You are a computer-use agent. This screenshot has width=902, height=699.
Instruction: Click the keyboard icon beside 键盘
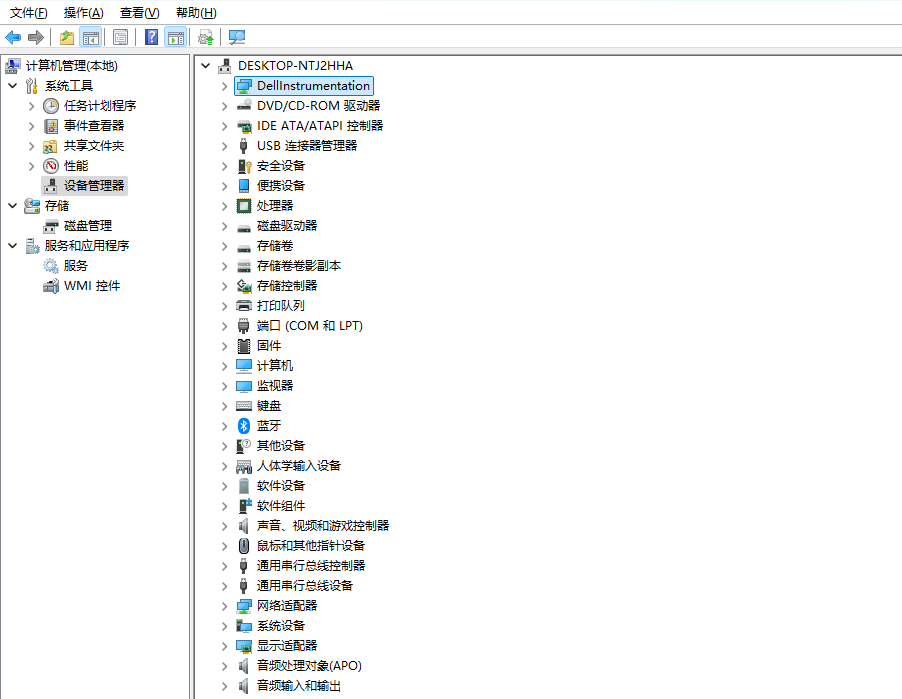click(x=244, y=406)
